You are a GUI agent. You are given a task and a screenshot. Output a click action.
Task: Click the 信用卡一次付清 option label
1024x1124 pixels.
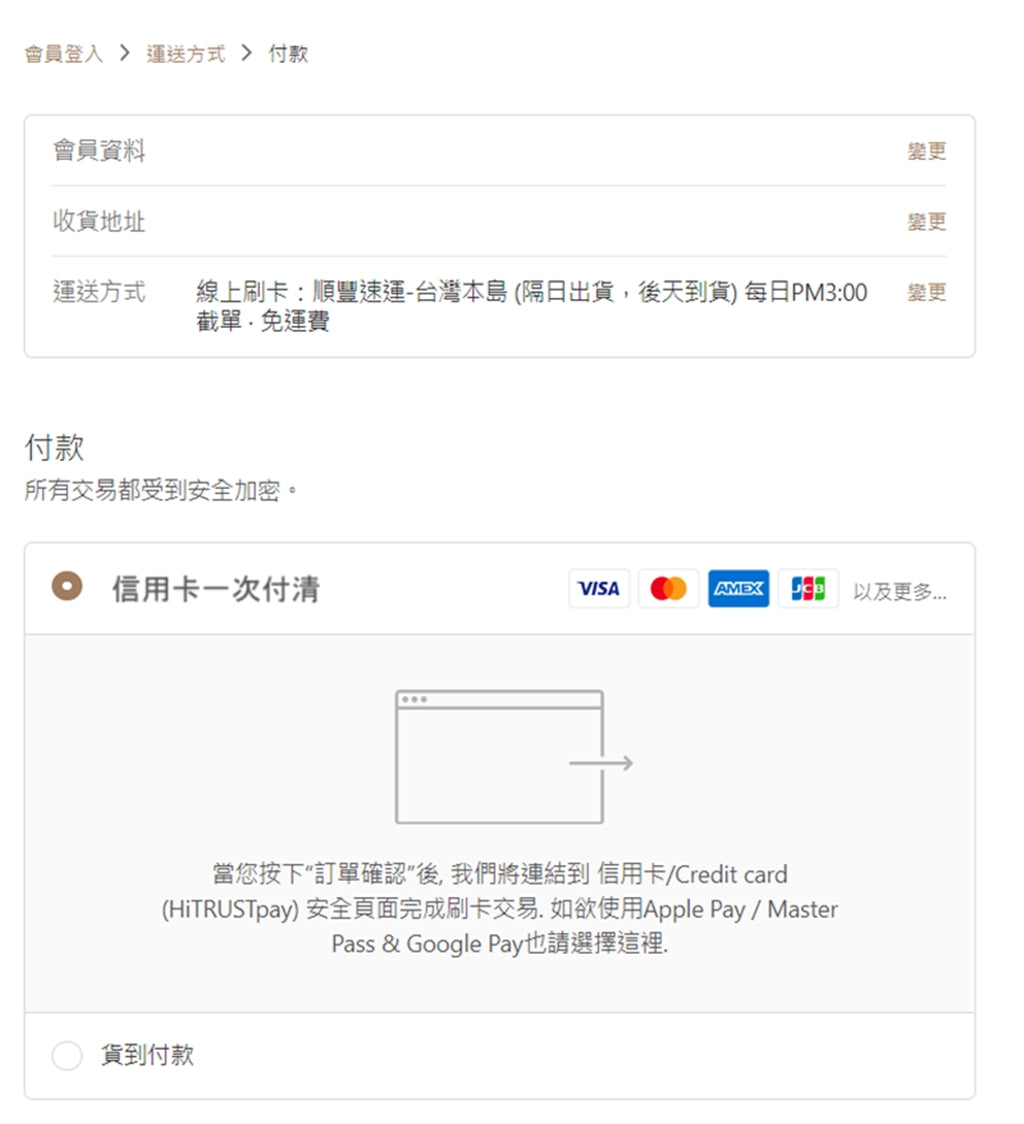pos(216,589)
